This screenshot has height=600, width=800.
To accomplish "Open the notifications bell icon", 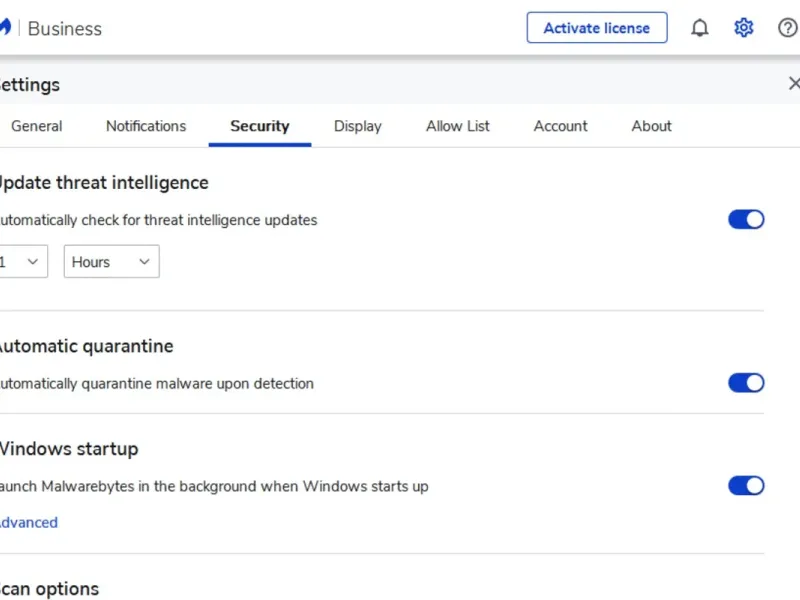I will (700, 28).
